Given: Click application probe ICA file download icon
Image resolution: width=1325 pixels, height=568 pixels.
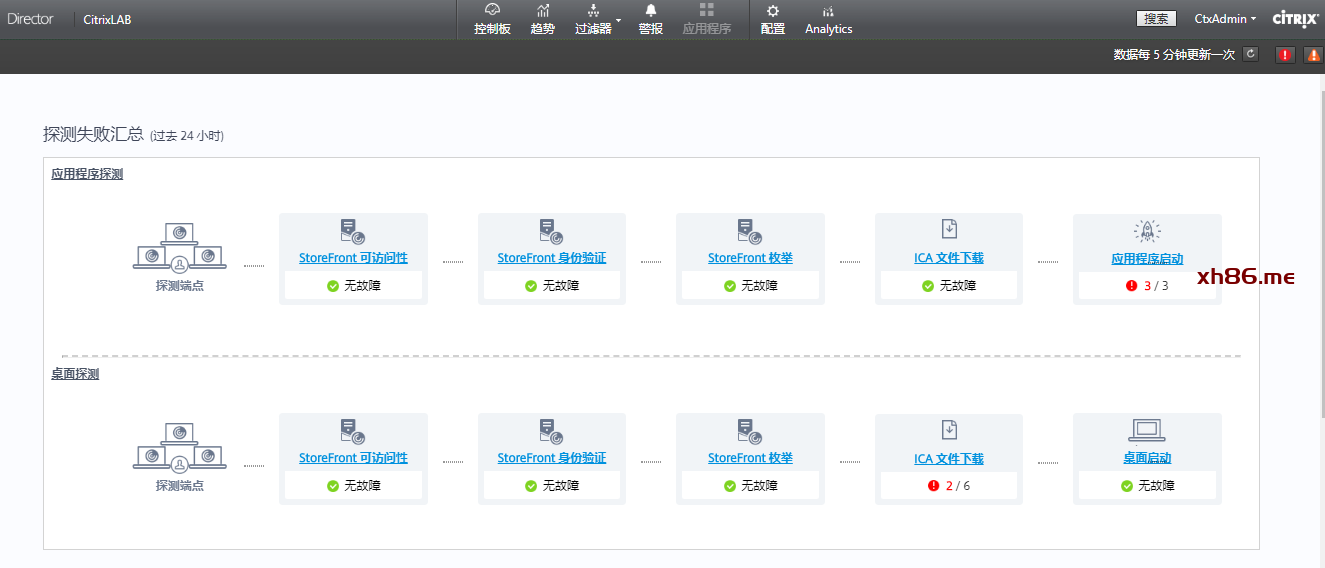Looking at the screenshot, I should (x=949, y=230).
